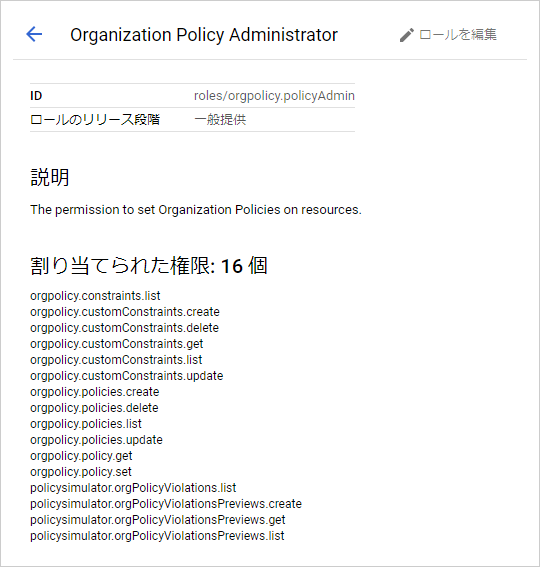Viewport: 540px width, 567px height.
Task: Select permission orgpolicy.policies.create
Action: 95,392
